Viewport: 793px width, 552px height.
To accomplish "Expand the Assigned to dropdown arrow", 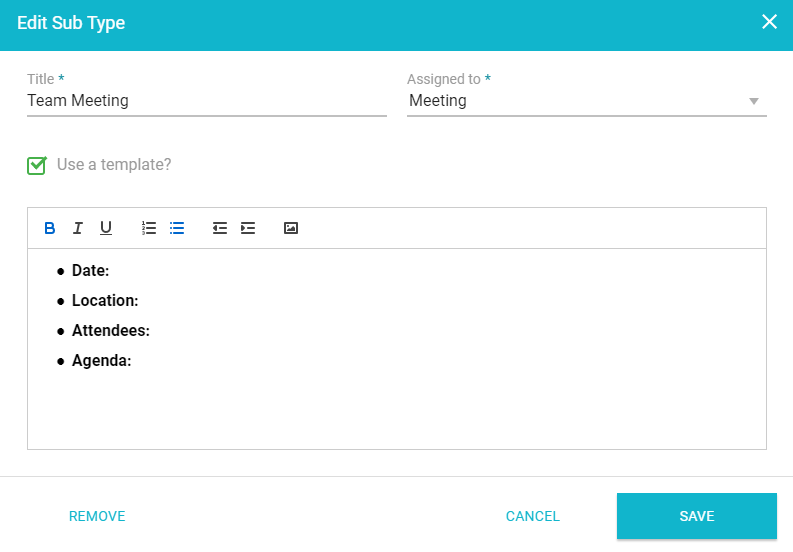I will pyautogui.click(x=754, y=101).
